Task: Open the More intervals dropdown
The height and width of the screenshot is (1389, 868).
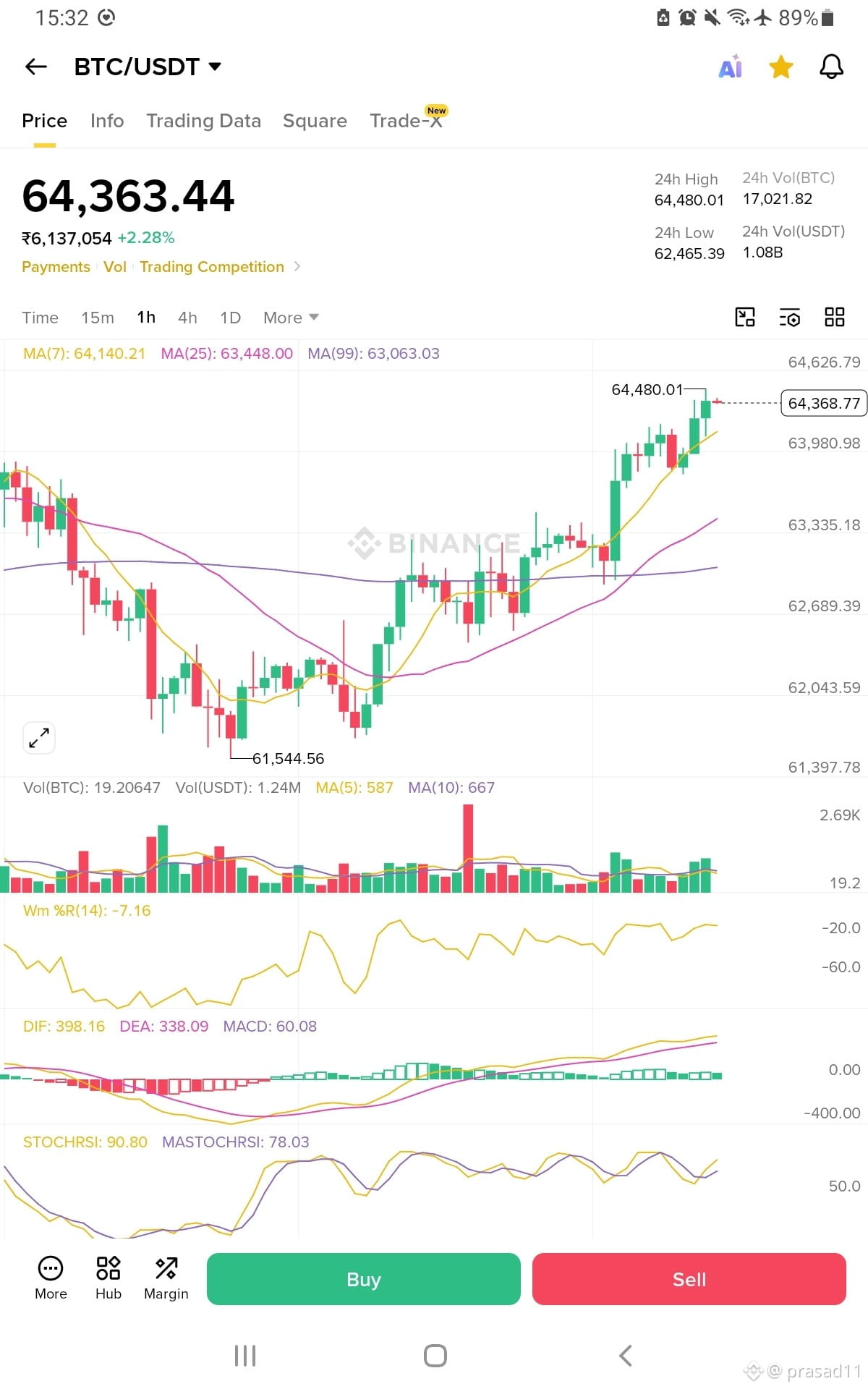Action: (291, 318)
